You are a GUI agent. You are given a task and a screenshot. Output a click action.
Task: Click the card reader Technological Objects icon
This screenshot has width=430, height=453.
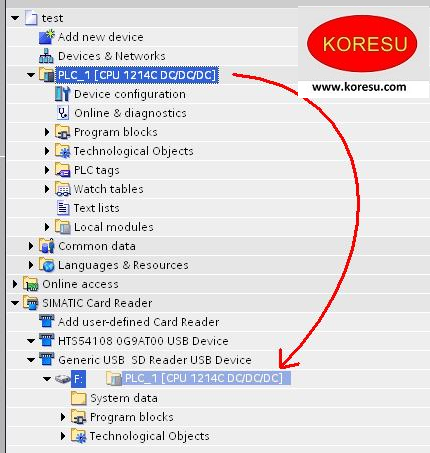coord(79,436)
